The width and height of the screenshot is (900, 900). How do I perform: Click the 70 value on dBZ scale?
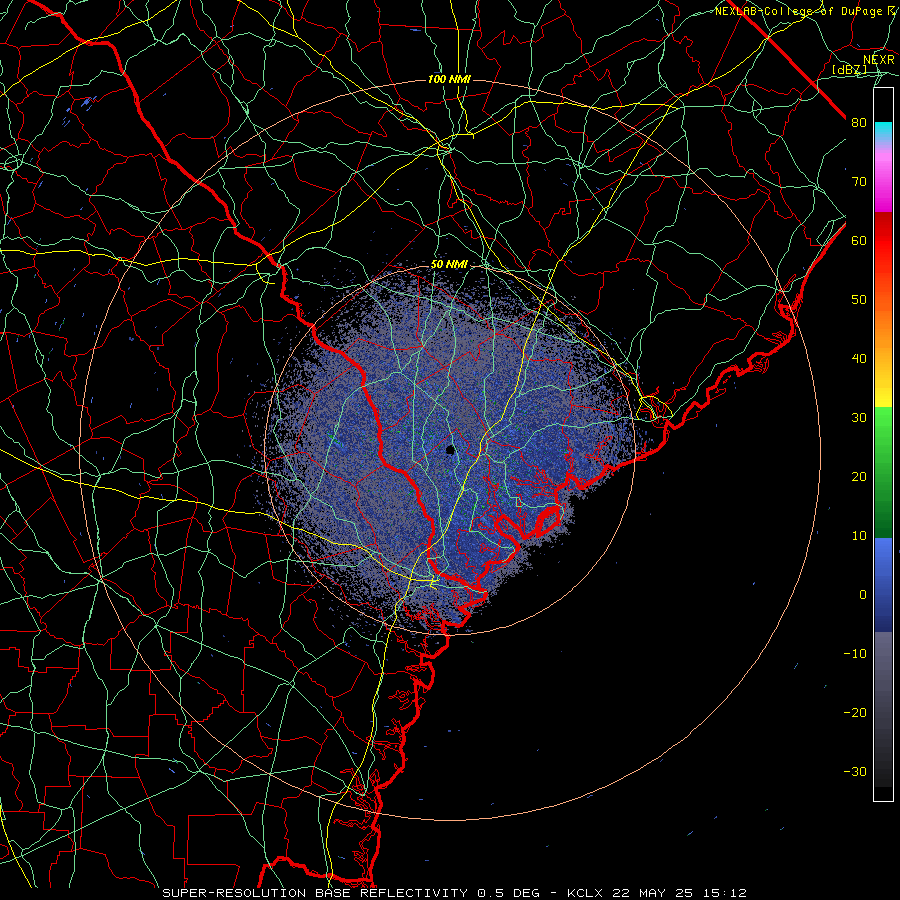click(859, 181)
